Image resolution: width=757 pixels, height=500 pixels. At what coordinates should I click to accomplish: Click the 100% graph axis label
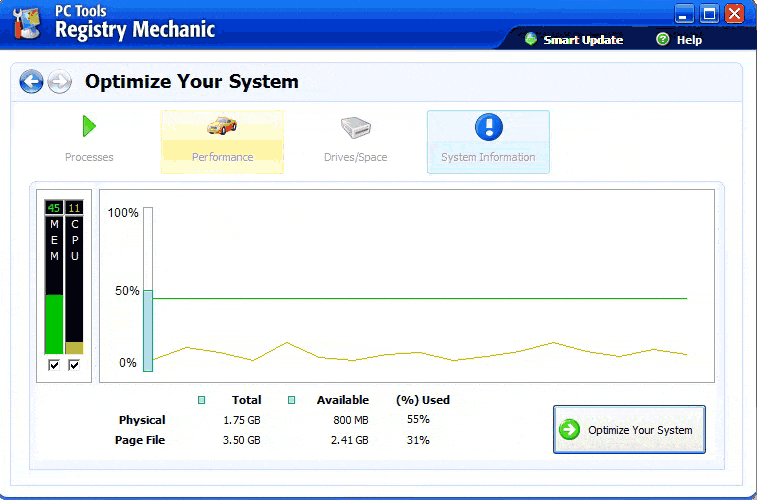[x=123, y=213]
